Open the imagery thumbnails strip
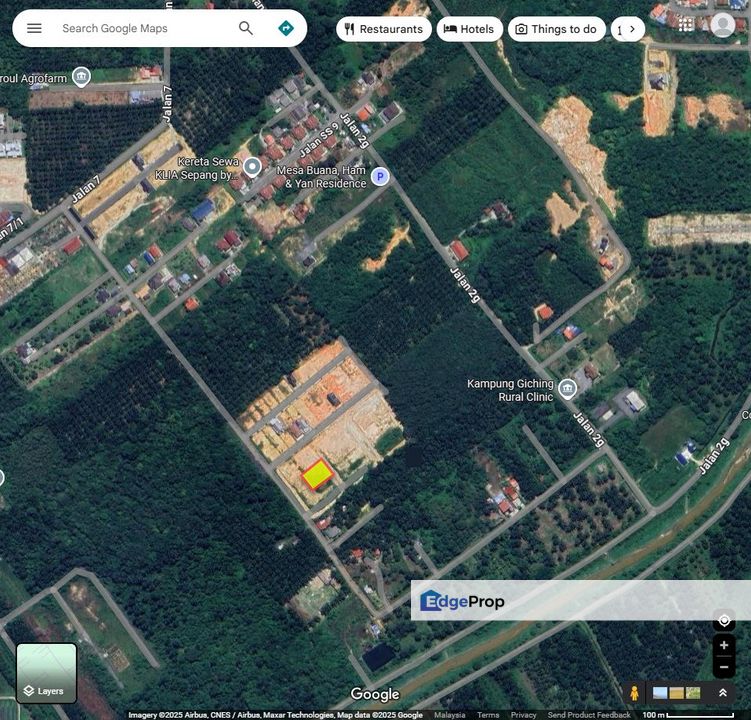This screenshot has width=751, height=720. click(x=676, y=693)
